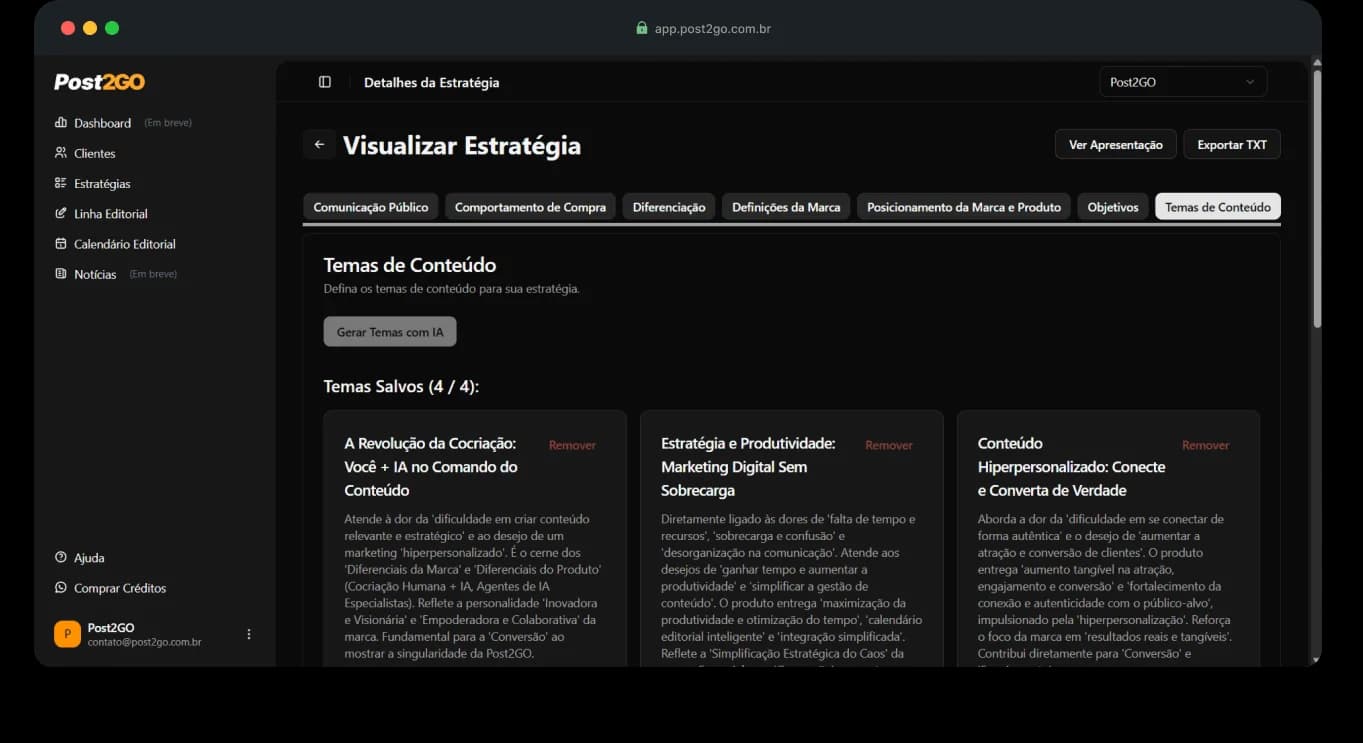
Task: Click the orange P user avatar
Action: click(67, 634)
